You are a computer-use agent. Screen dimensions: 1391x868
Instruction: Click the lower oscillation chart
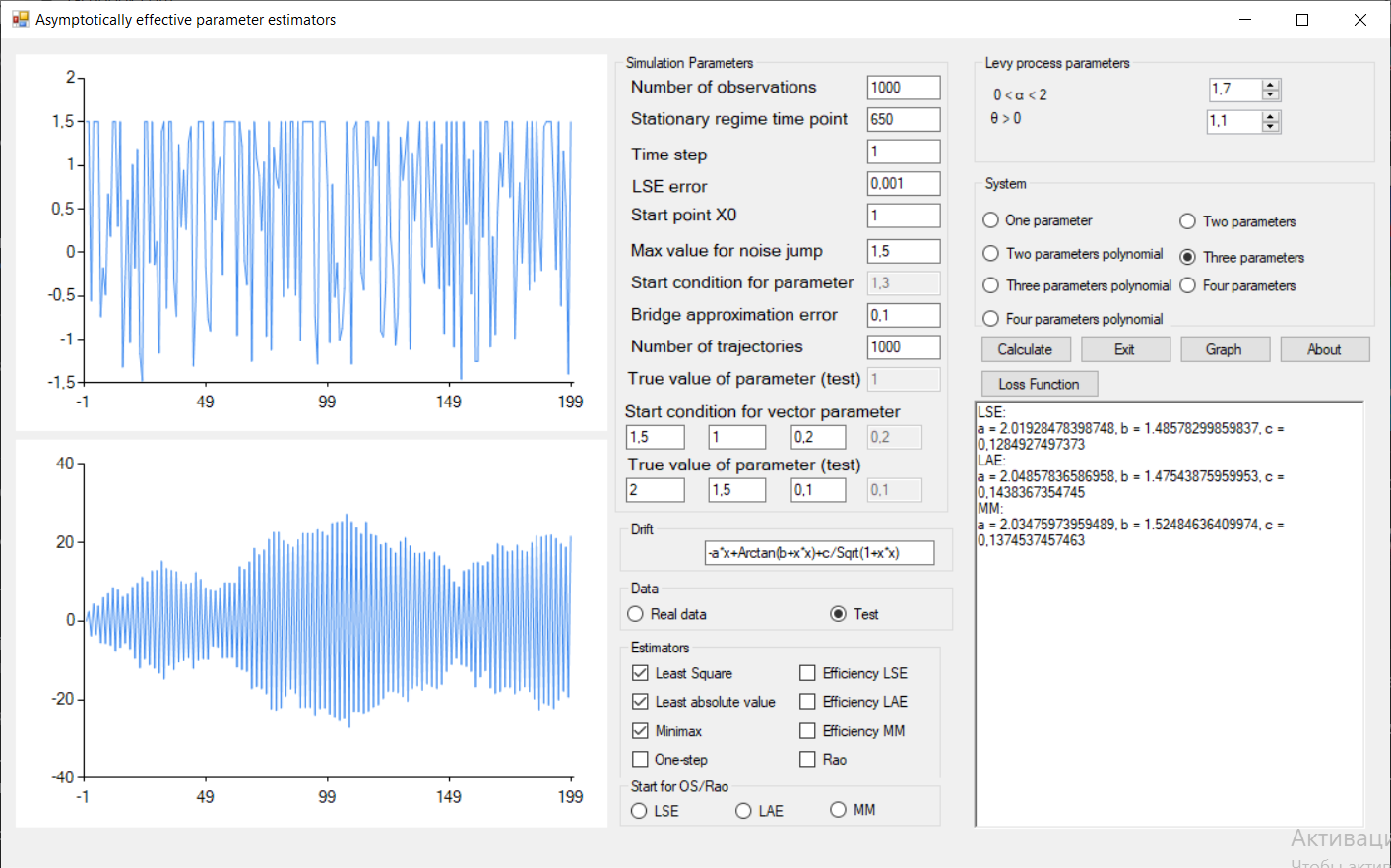click(311, 634)
